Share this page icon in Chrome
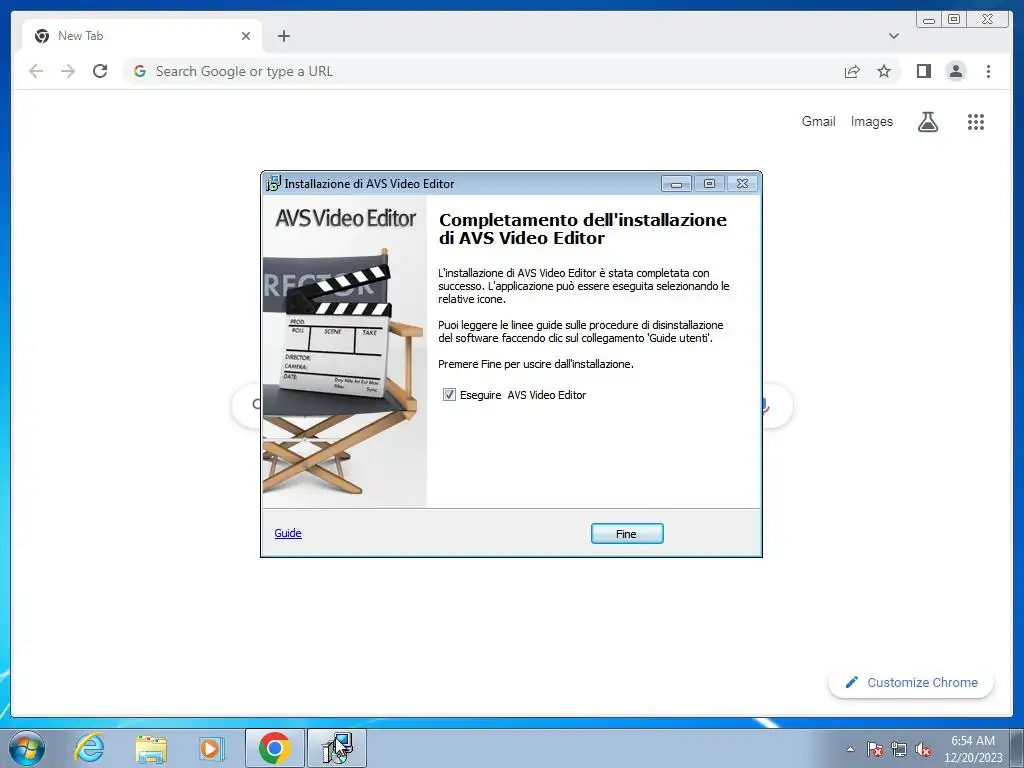The width and height of the screenshot is (1024, 768). 852,71
